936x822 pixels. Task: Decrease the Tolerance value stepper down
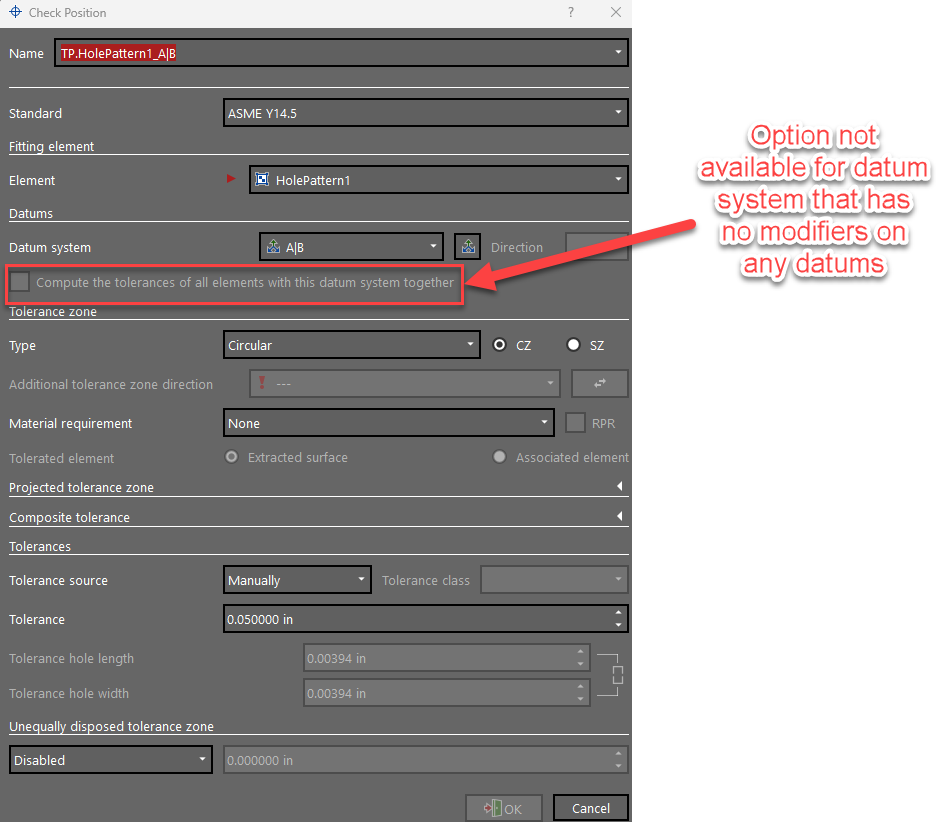[618, 625]
